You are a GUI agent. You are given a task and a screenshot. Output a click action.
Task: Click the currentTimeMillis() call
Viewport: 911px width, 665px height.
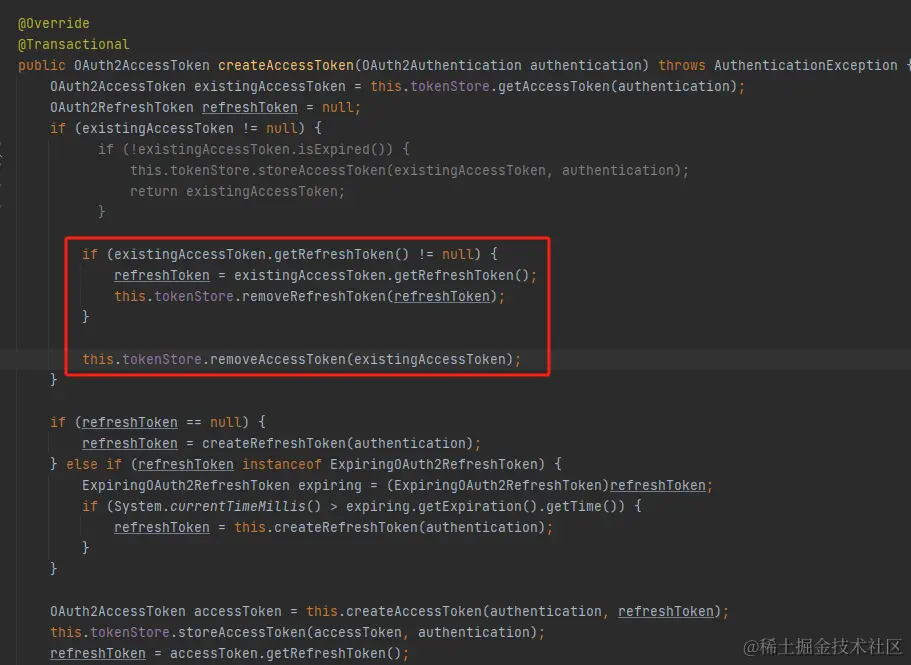[x=245, y=506]
